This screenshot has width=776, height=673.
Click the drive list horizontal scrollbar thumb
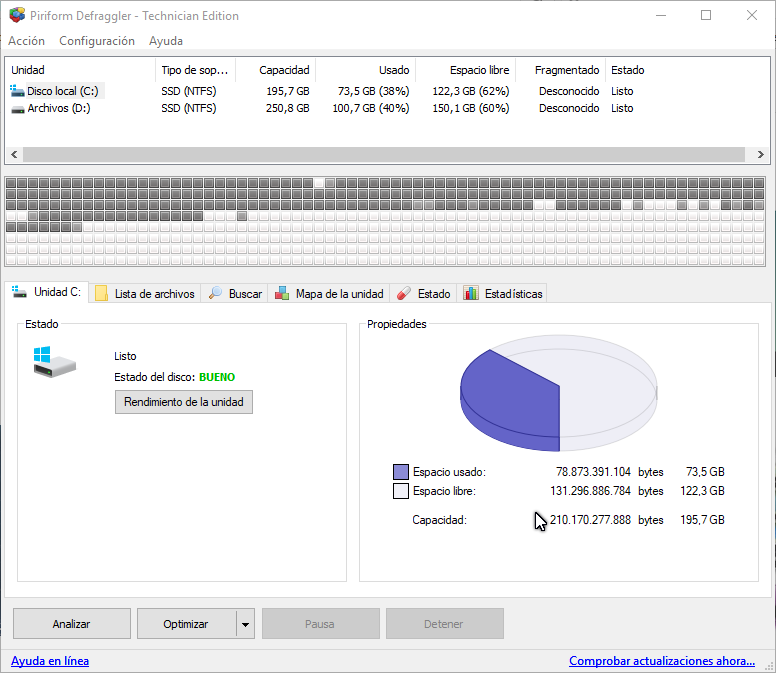[384, 154]
